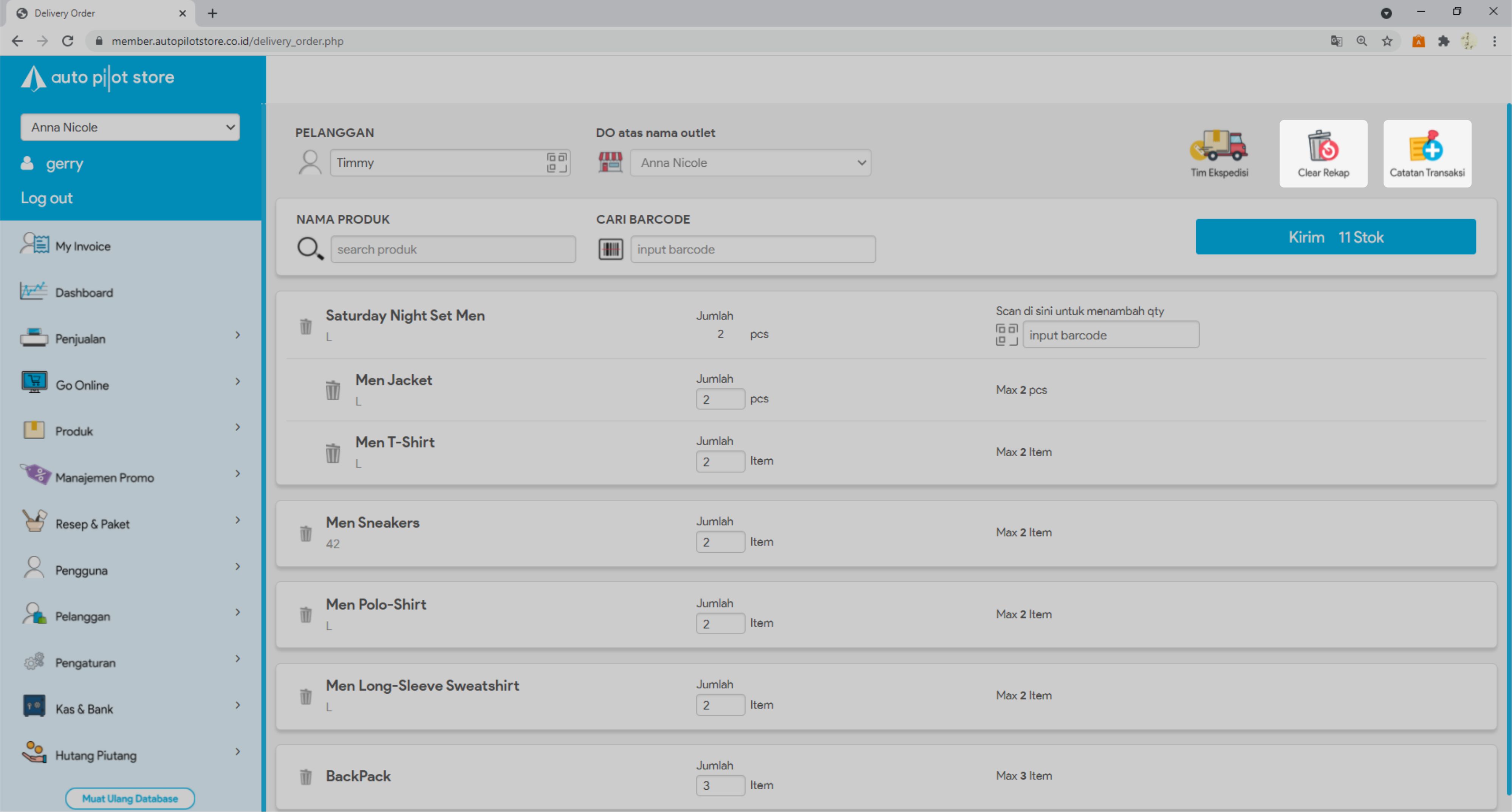The image size is (1512, 812).
Task: Remove Men Sneakers with trash icon
Action: coord(306,533)
